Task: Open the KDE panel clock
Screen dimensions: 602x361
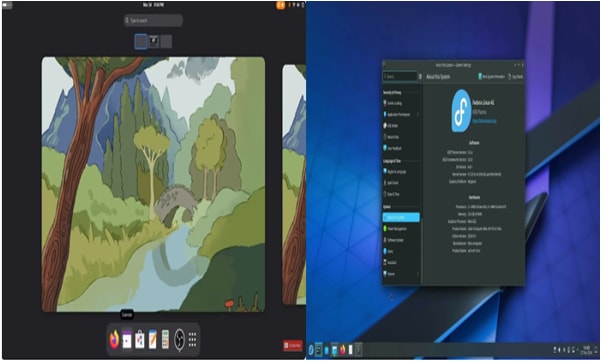Action: click(x=586, y=349)
